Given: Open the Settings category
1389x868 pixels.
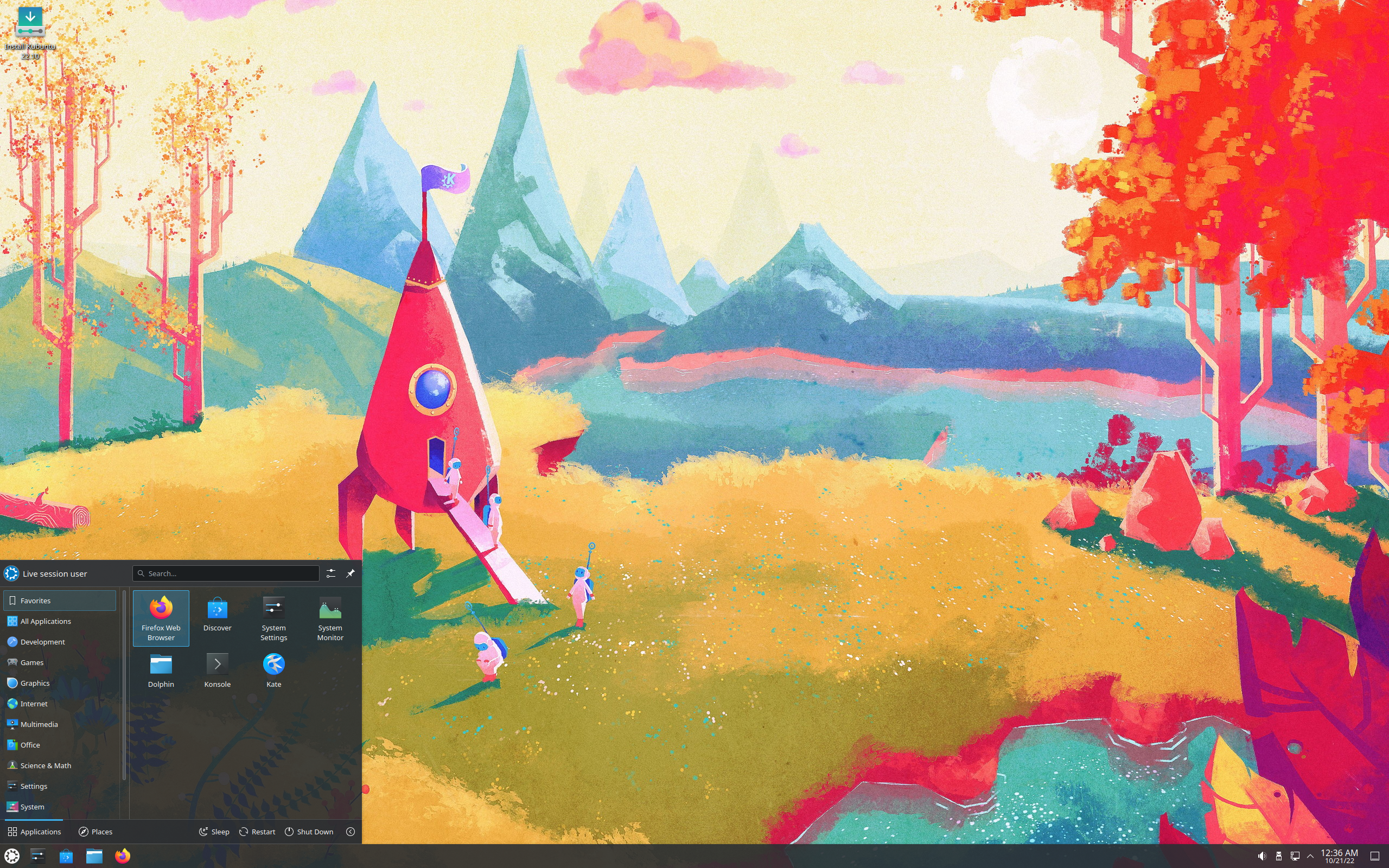Looking at the screenshot, I should coord(60,787).
